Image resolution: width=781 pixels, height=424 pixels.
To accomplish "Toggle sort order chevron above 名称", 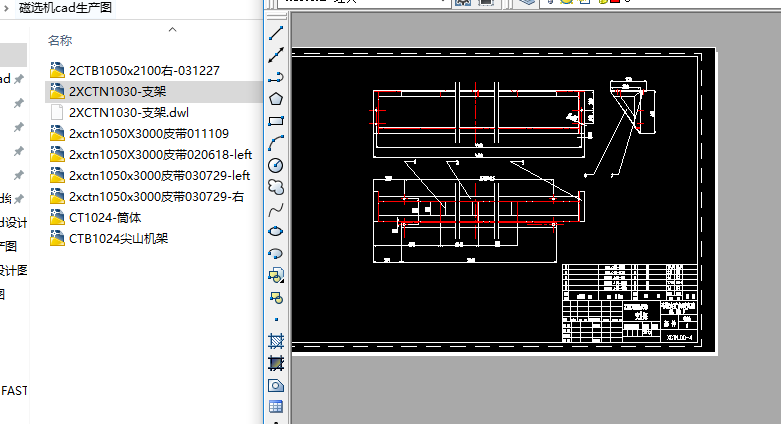I will (x=172, y=30).
